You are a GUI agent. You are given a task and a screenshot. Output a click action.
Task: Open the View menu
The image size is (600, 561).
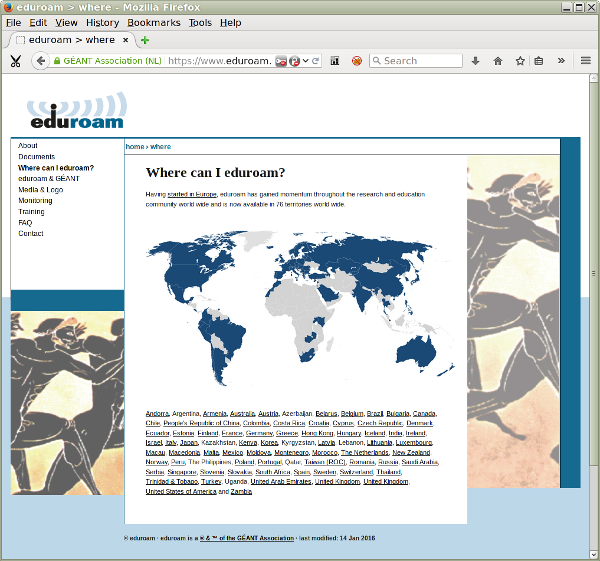click(66, 23)
